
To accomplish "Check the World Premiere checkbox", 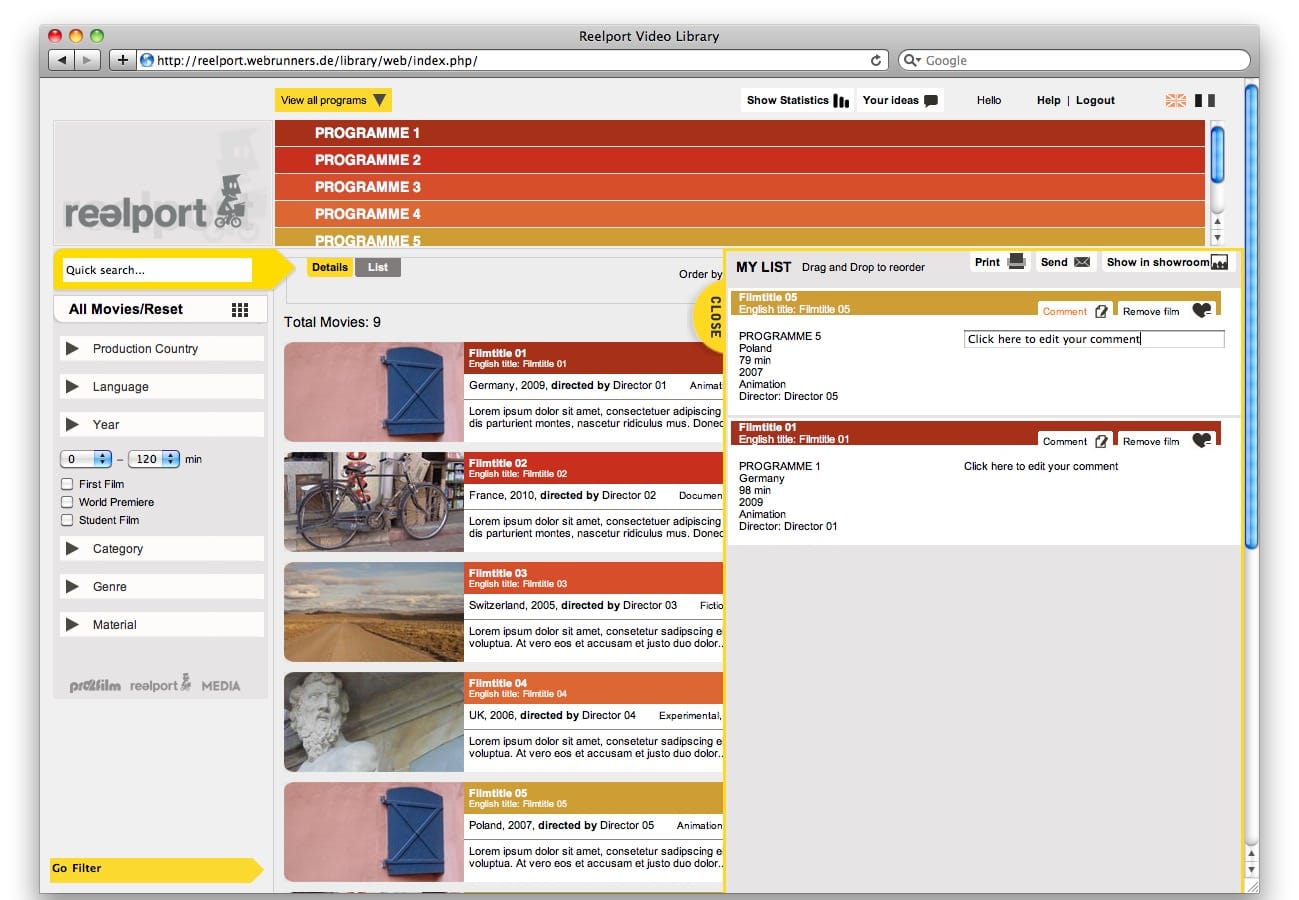I will 68,502.
